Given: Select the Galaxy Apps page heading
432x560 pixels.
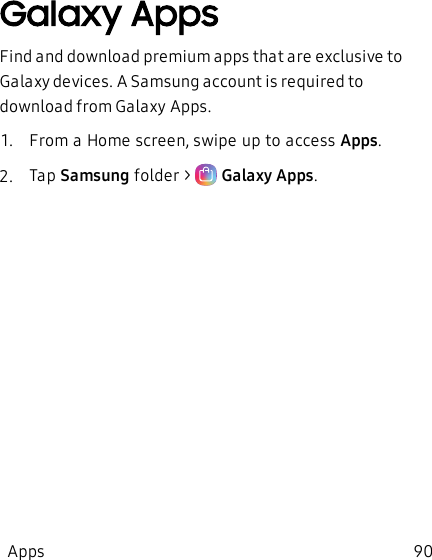Looking at the screenshot, I should tap(109, 16).
